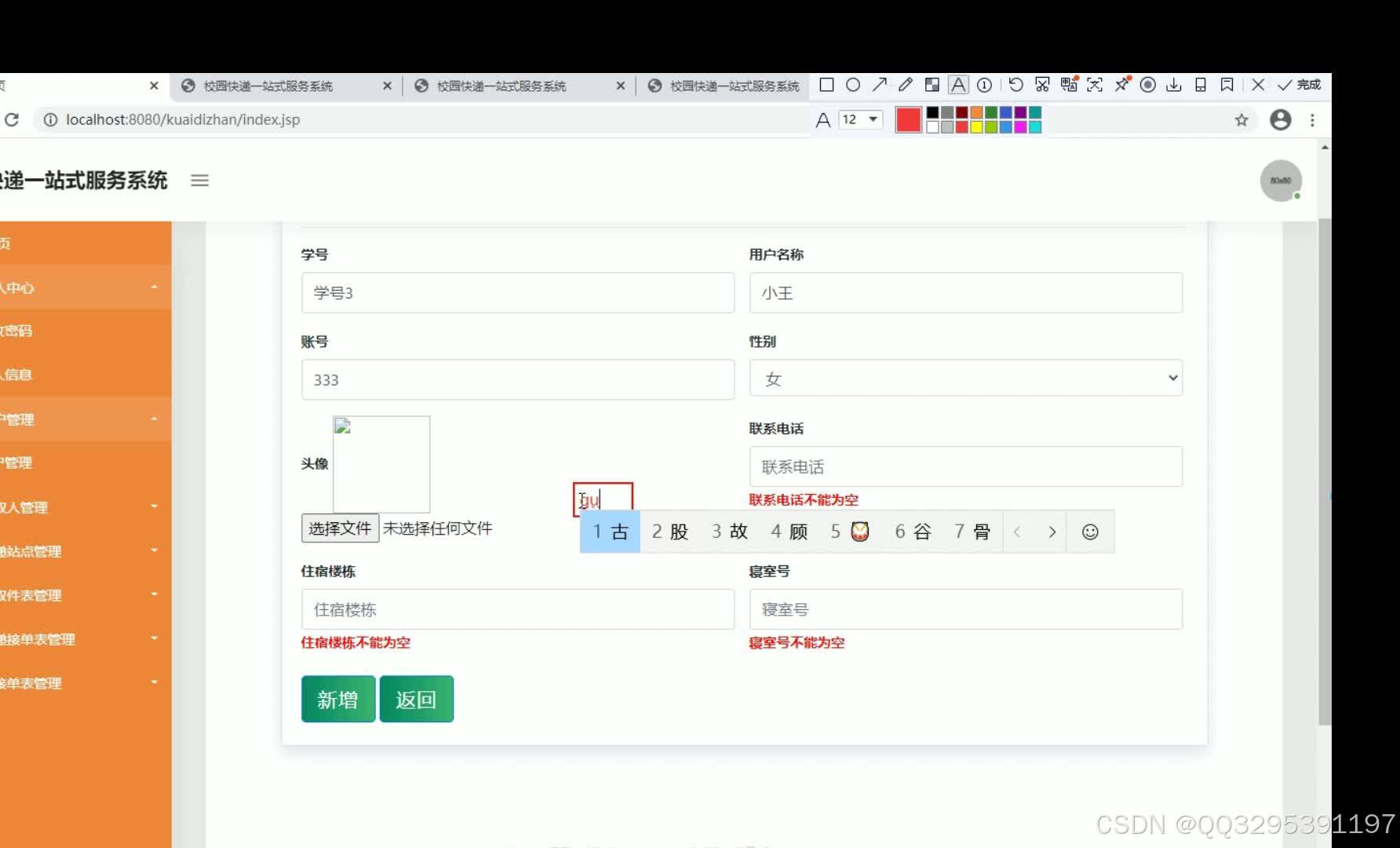This screenshot has height=848, width=1400.
Task: Click the 寝室号 input field
Action: (966, 609)
